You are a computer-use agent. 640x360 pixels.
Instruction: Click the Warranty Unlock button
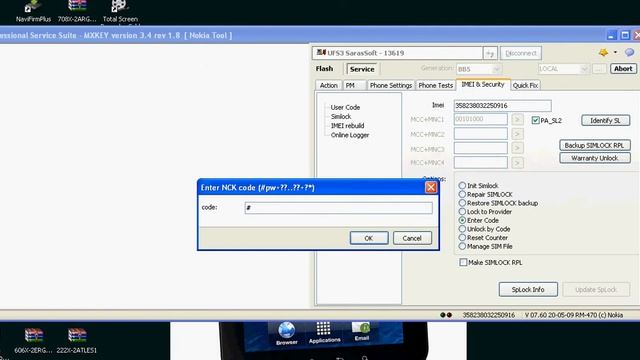point(594,158)
